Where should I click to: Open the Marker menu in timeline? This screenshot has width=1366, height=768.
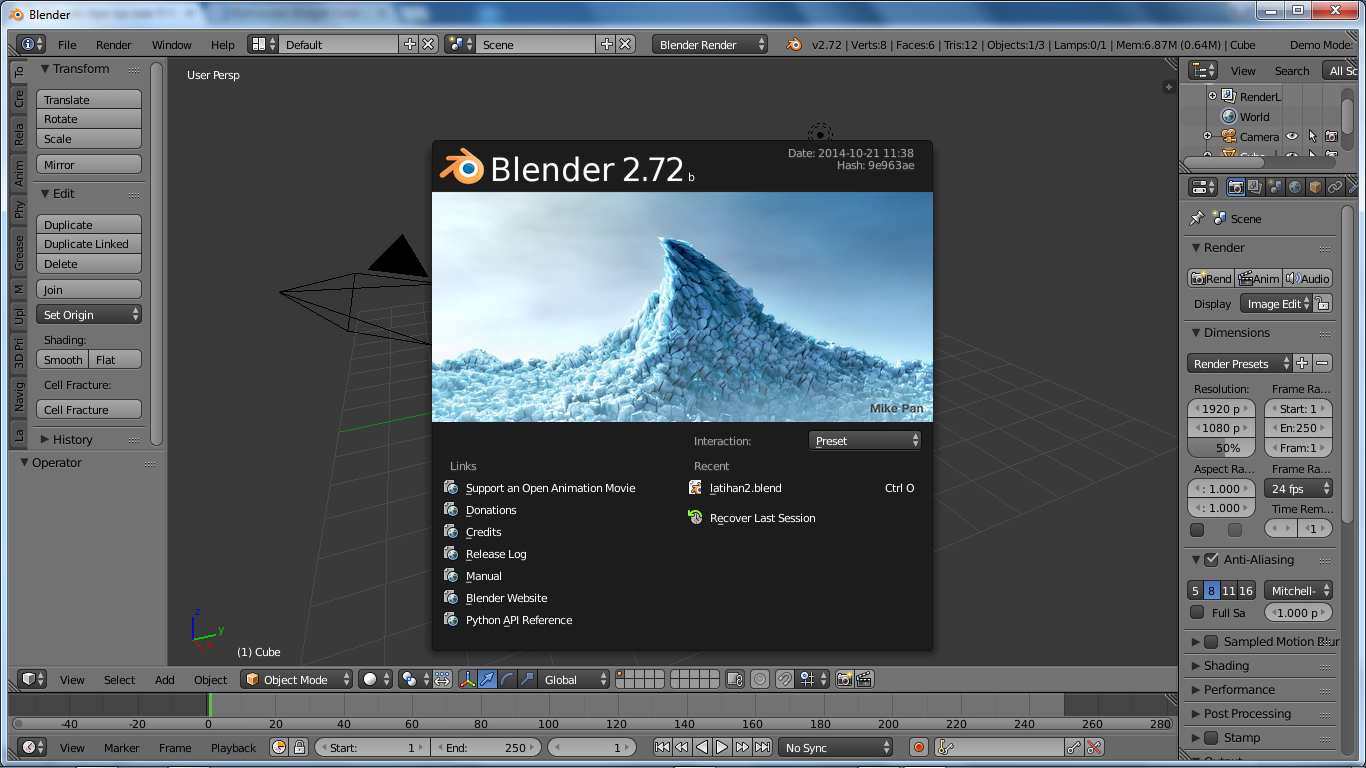point(122,748)
